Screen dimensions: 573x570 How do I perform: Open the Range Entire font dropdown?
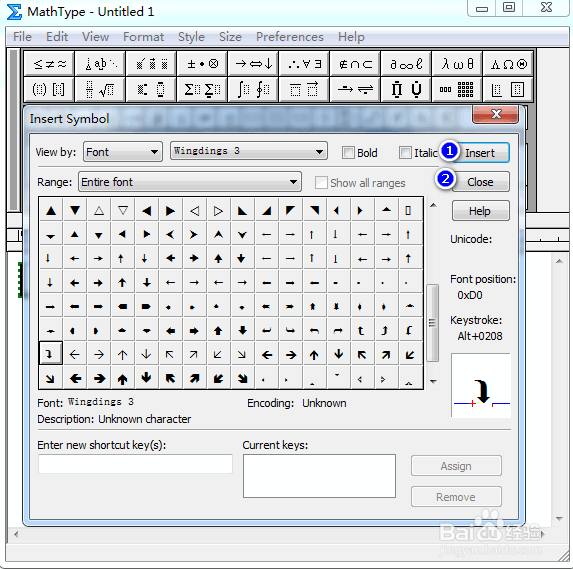pos(190,182)
